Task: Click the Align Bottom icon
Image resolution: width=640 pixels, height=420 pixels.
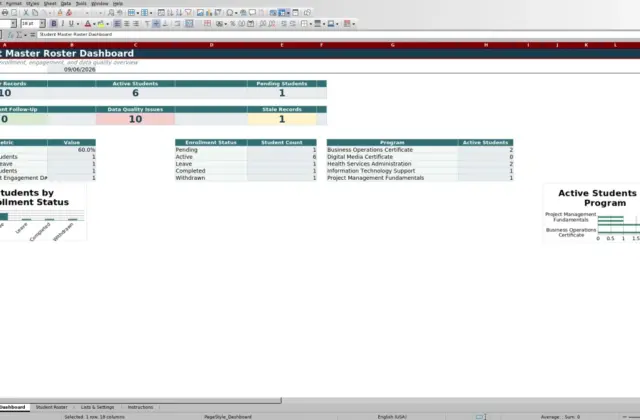Action: (165, 24)
